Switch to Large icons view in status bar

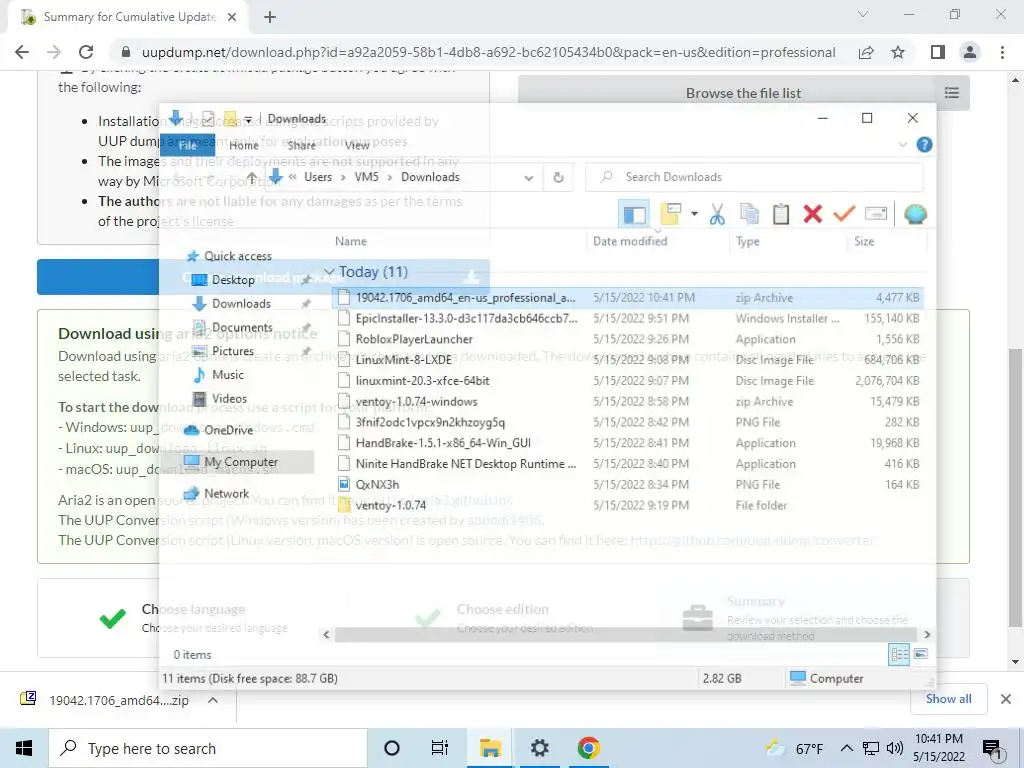(x=921, y=654)
